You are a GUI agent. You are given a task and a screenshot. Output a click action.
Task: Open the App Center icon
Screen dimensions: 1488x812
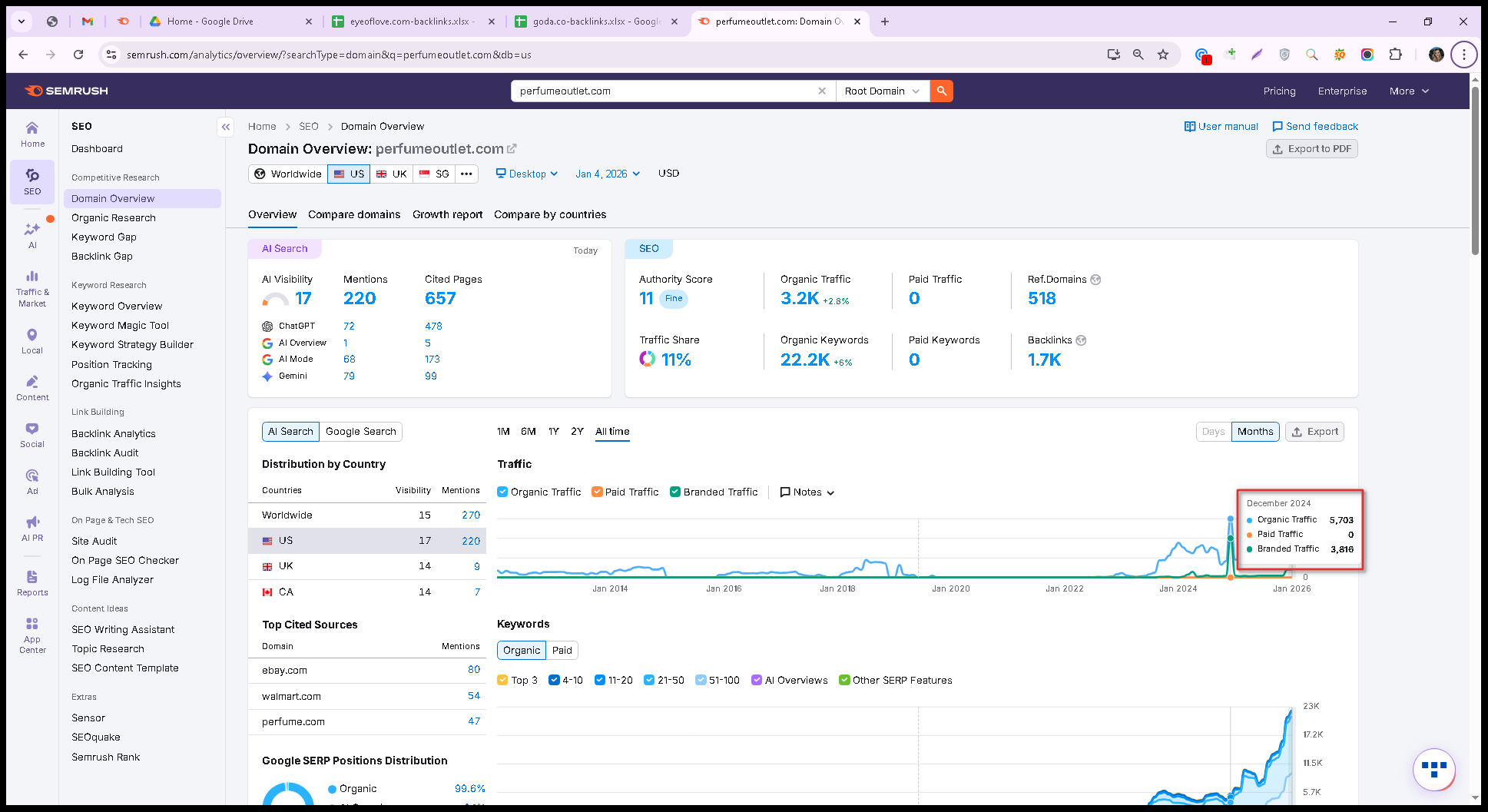[x=32, y=635]
